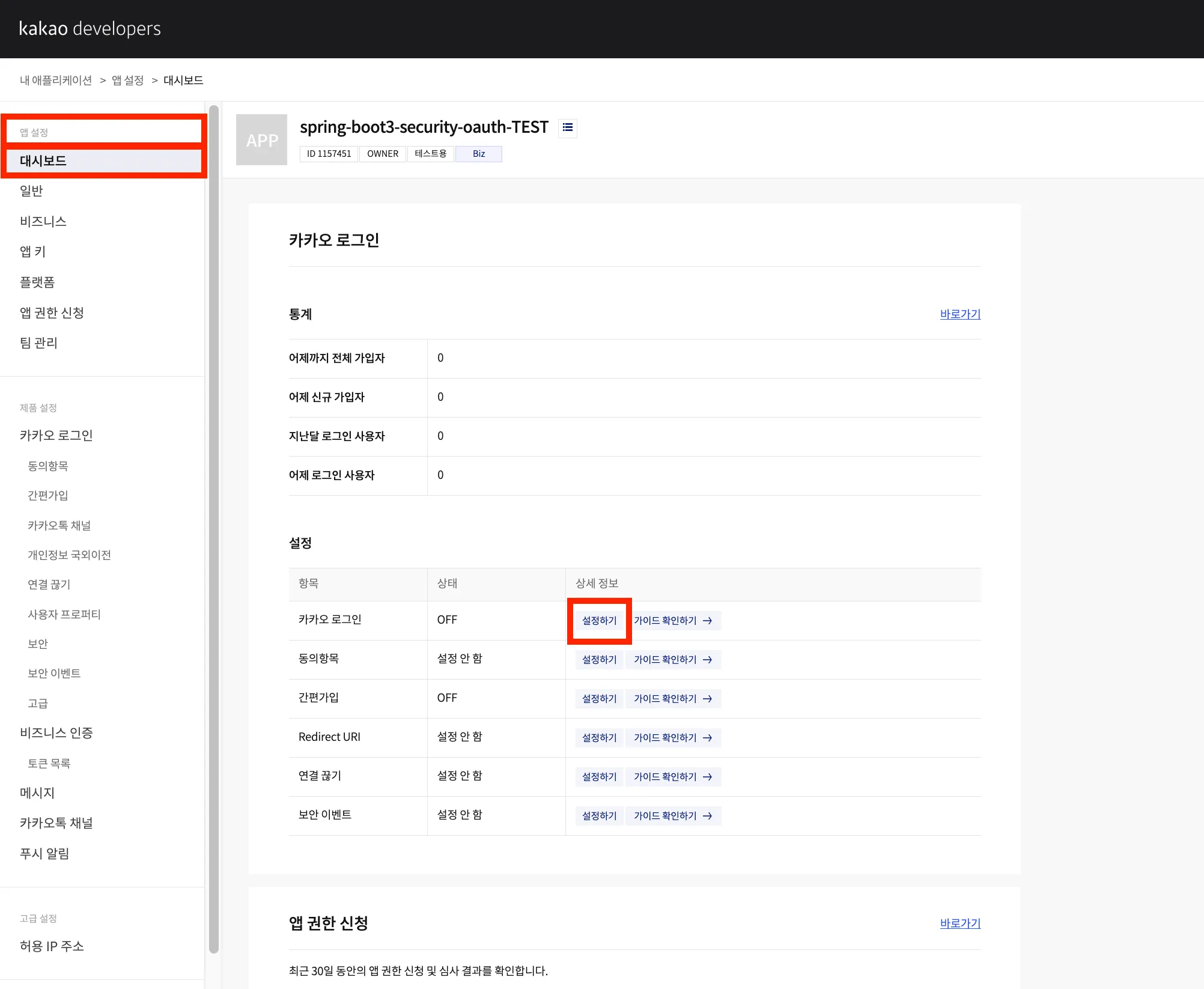Click 내 애플리케이션 breadcrumb link
1204x989 pixels.
tap(56, 81)
